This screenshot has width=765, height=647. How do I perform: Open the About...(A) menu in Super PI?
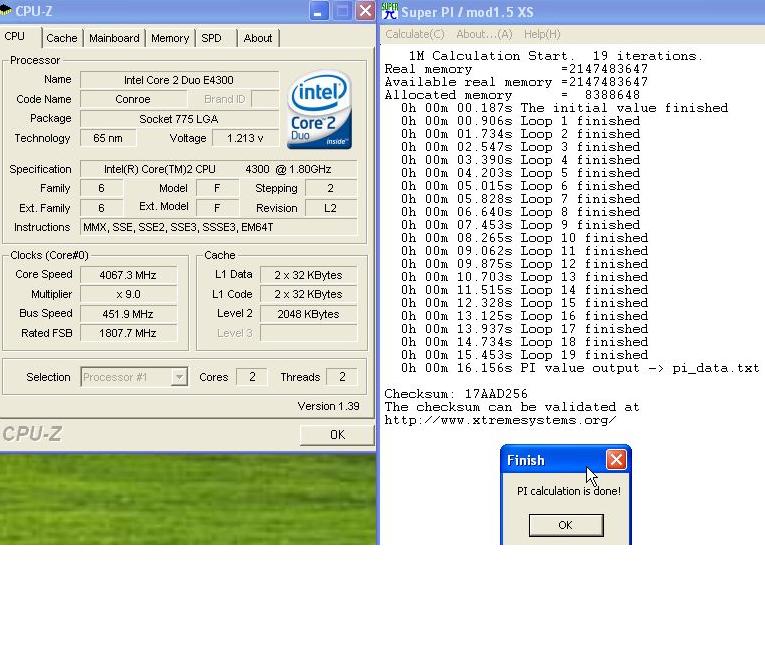[x=484, y=34]
